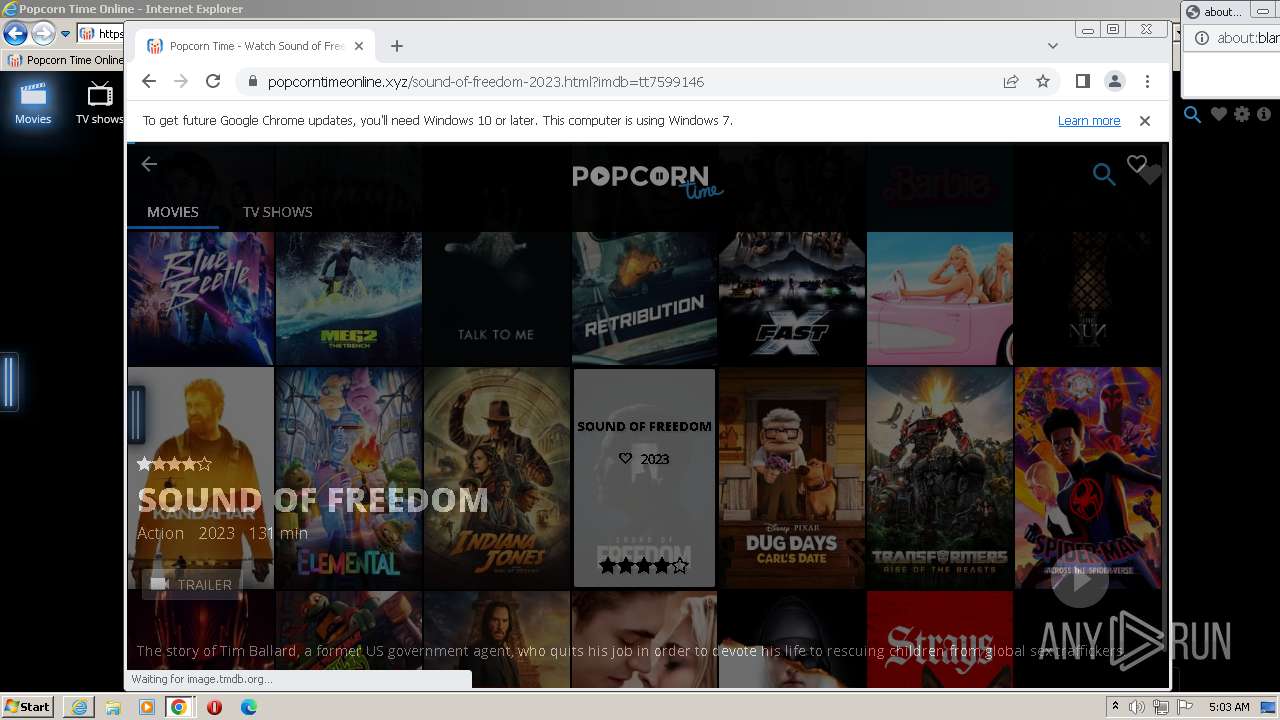Screen dimensions: 1280x720
Task: Click the Sound of Freedom card star rating
Action: [644, 566]
